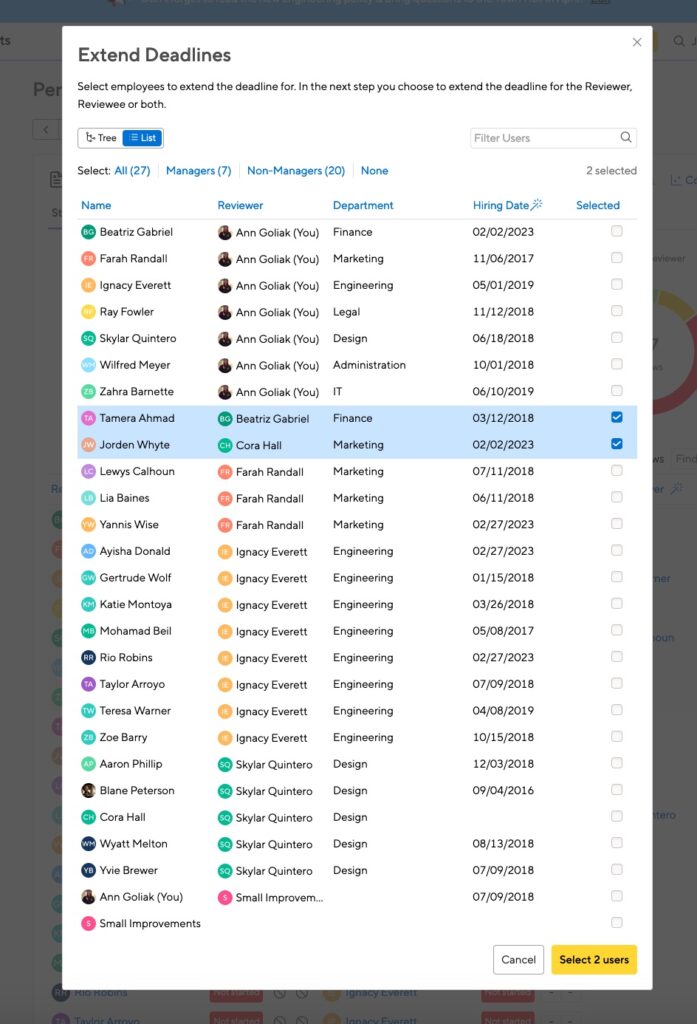Sort by Name column header
The width and height of the screenshot is (697, 1024).
click(96, 205)
